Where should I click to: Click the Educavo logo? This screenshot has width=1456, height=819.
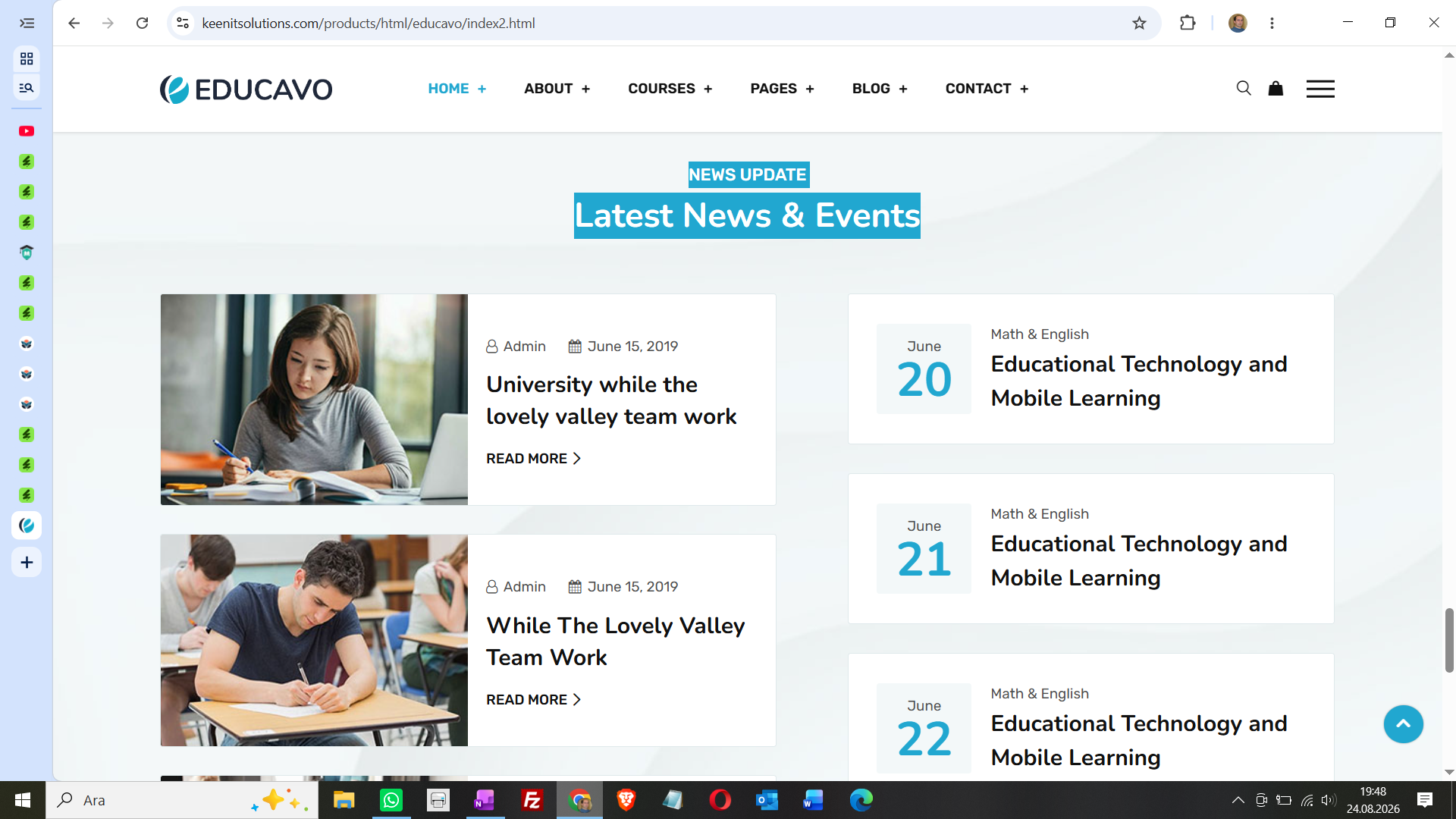click(x=246, y=89)
